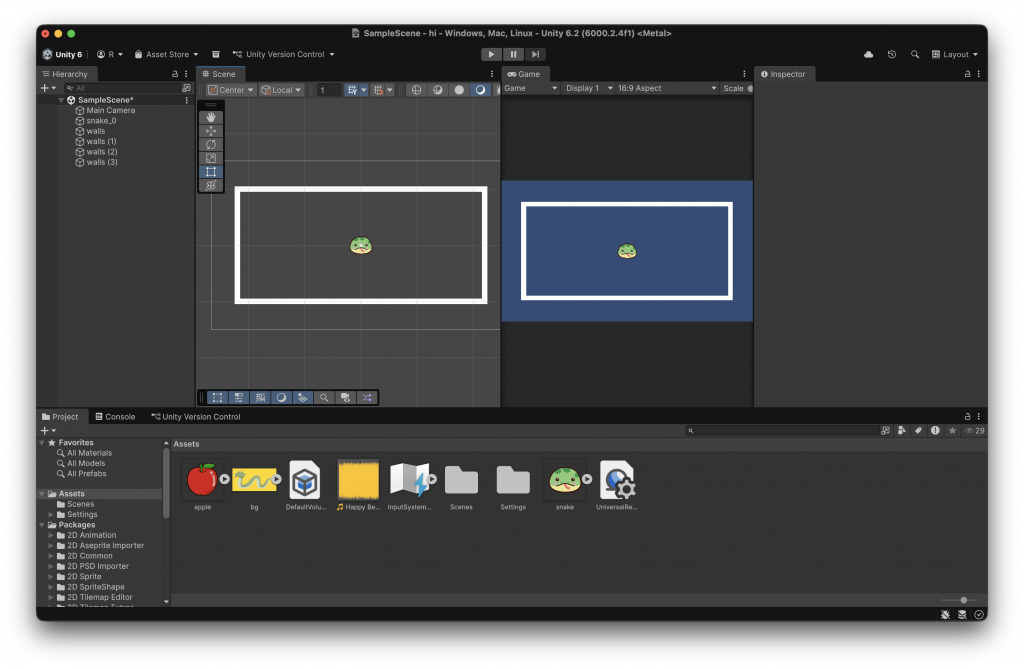Click the favorites star icon in Project
Viewport: 1024px width, 669px height.
[952, 431]
